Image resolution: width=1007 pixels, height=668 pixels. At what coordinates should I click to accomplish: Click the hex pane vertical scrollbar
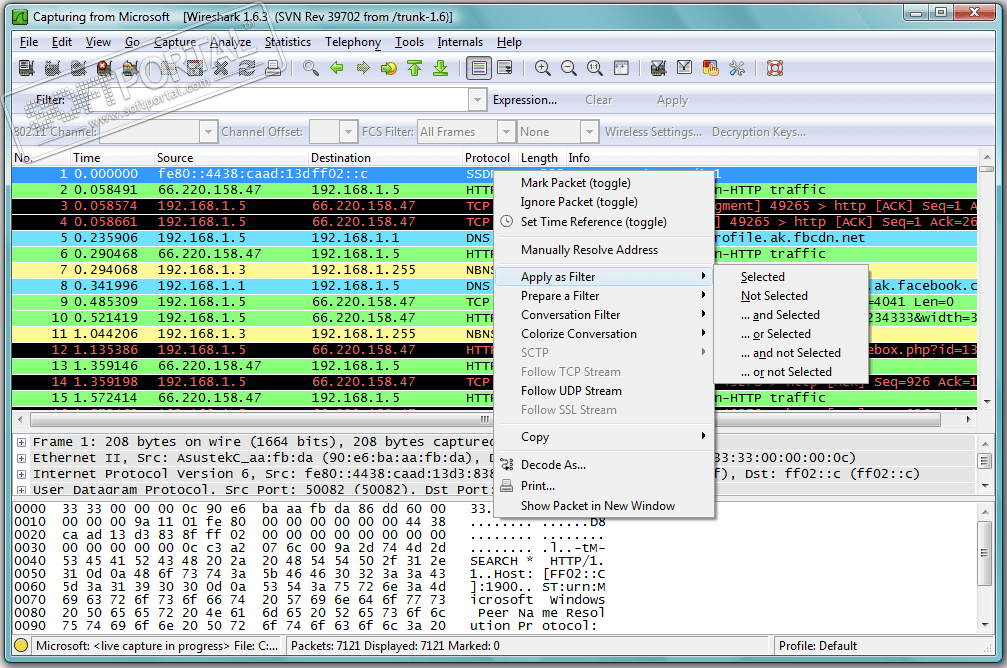pyautogui.click(x=985, y=554)
